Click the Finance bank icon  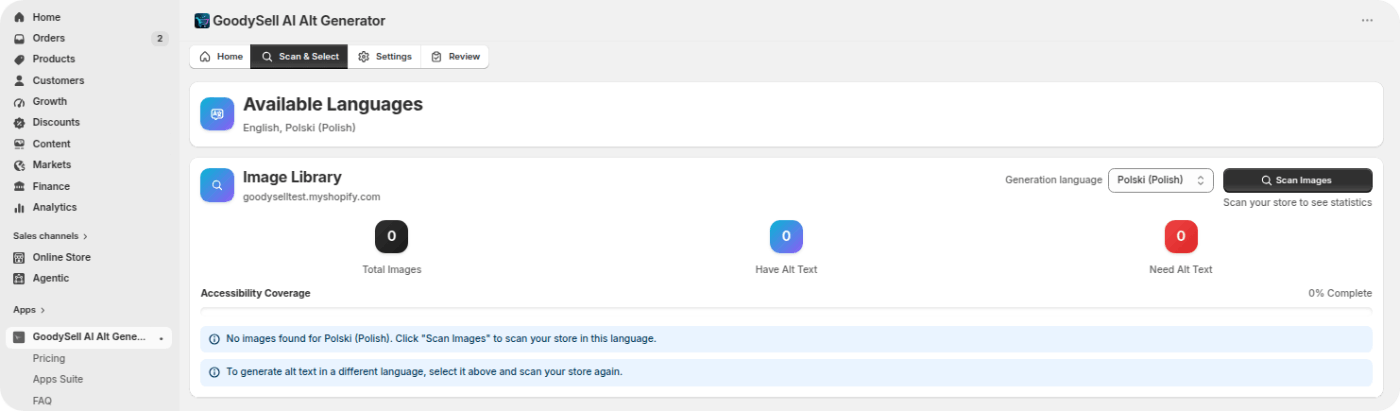point(19,186)
